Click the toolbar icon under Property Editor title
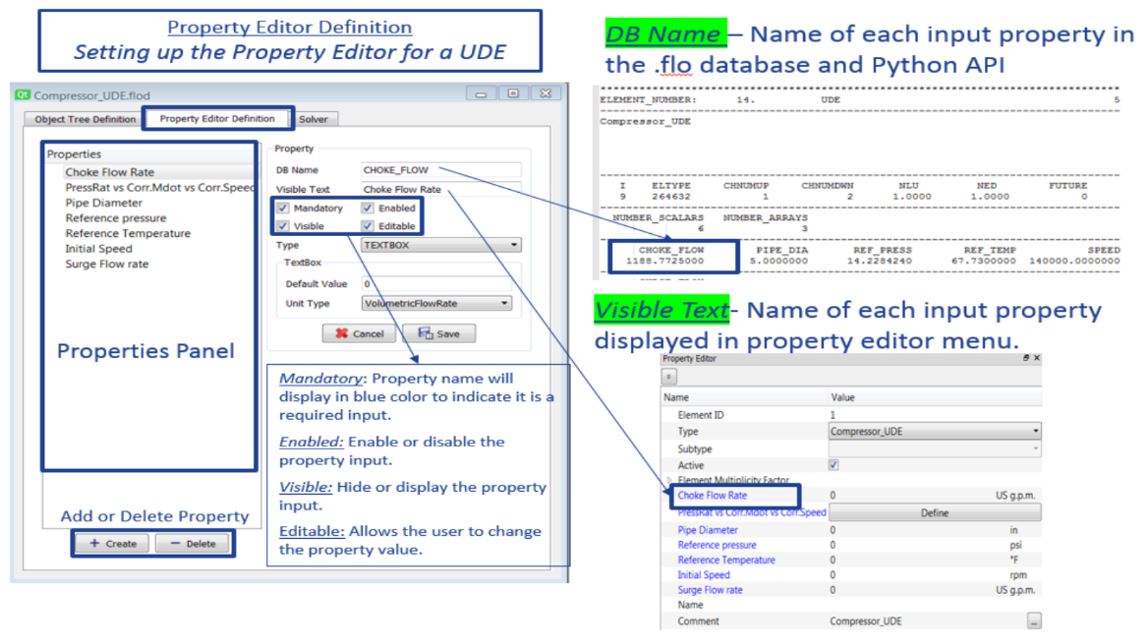1144x638 pixels. [671, 376]
